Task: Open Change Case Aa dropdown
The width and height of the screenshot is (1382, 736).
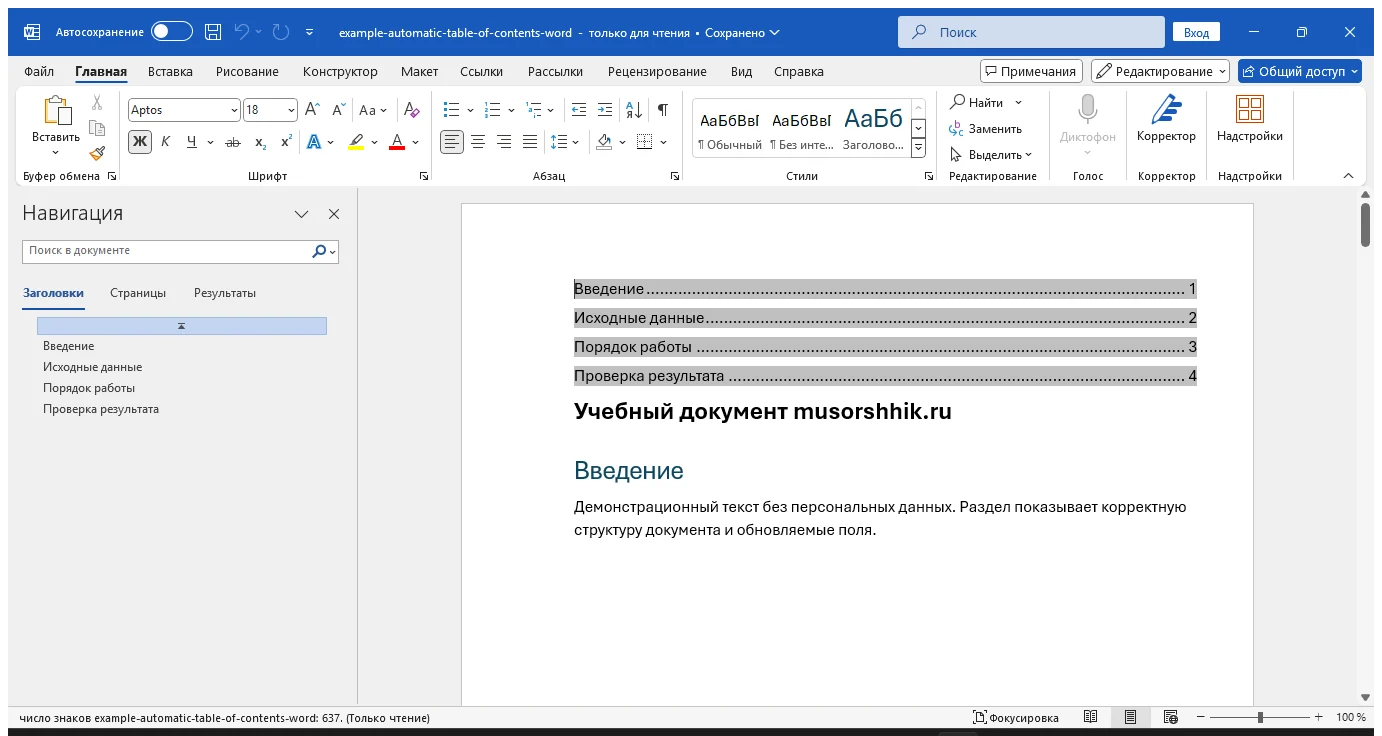Action: [x=374, y=110]
